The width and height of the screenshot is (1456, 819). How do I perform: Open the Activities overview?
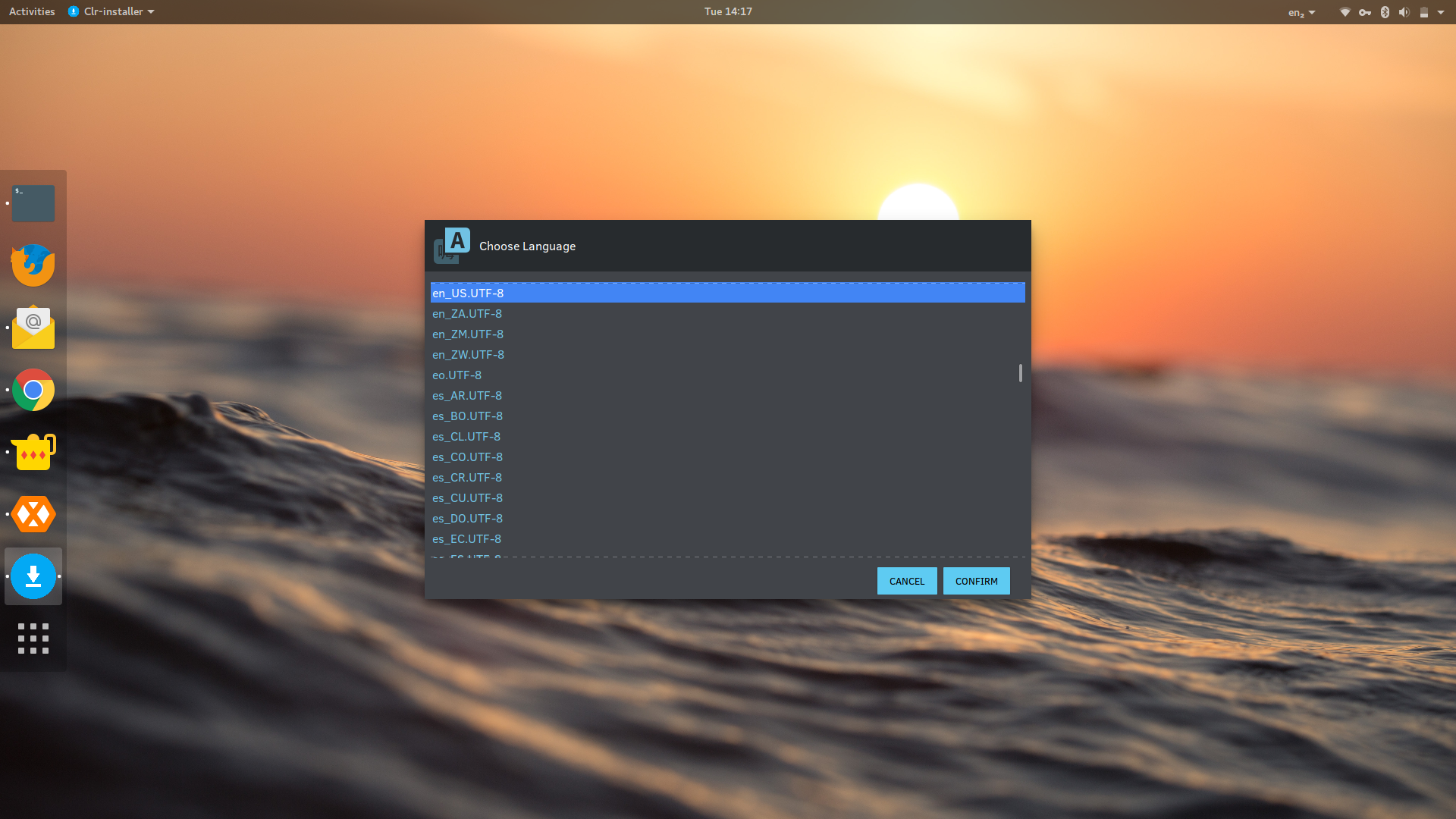pyautogui.click(x=32, y=11)
